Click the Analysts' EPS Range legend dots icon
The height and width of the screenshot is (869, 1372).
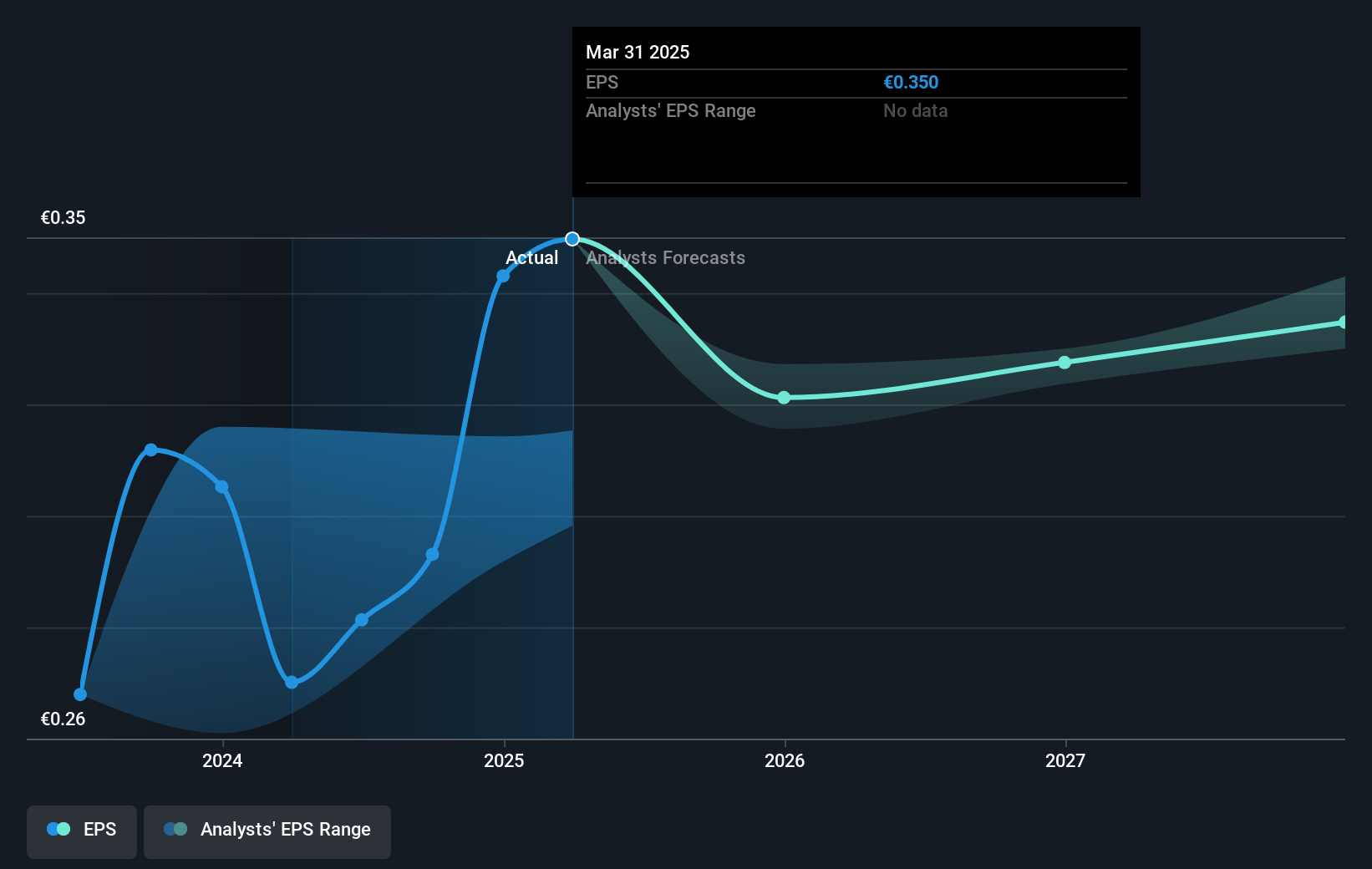[x=175, y=829]
